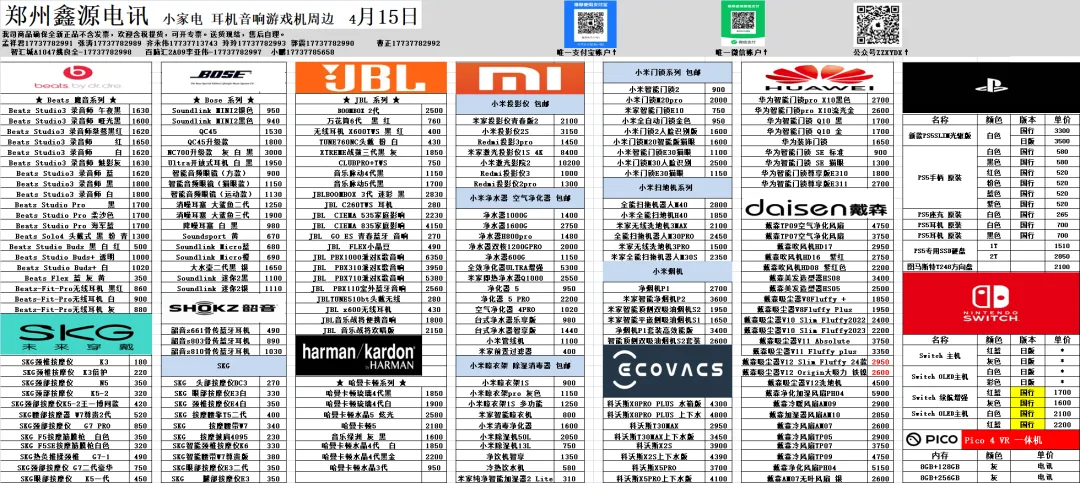Select the 小米投影仪 包邮 section header

click(520, 104)
